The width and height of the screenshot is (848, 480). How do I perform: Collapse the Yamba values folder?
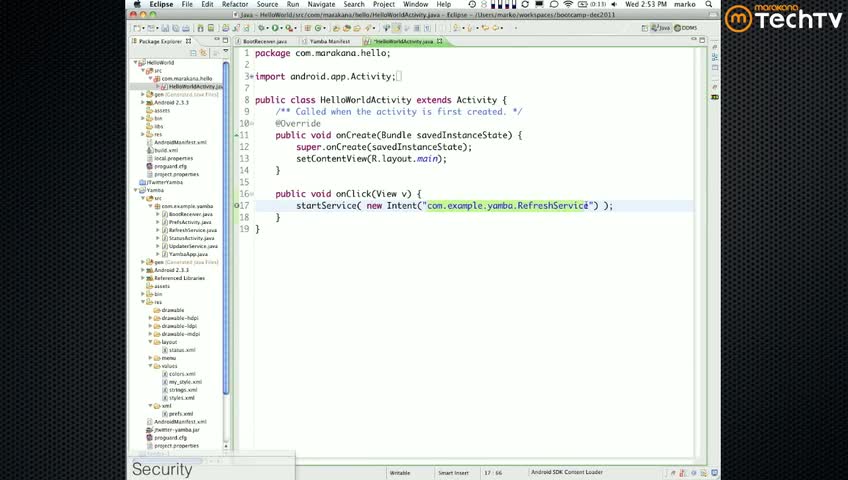(150, 366)
